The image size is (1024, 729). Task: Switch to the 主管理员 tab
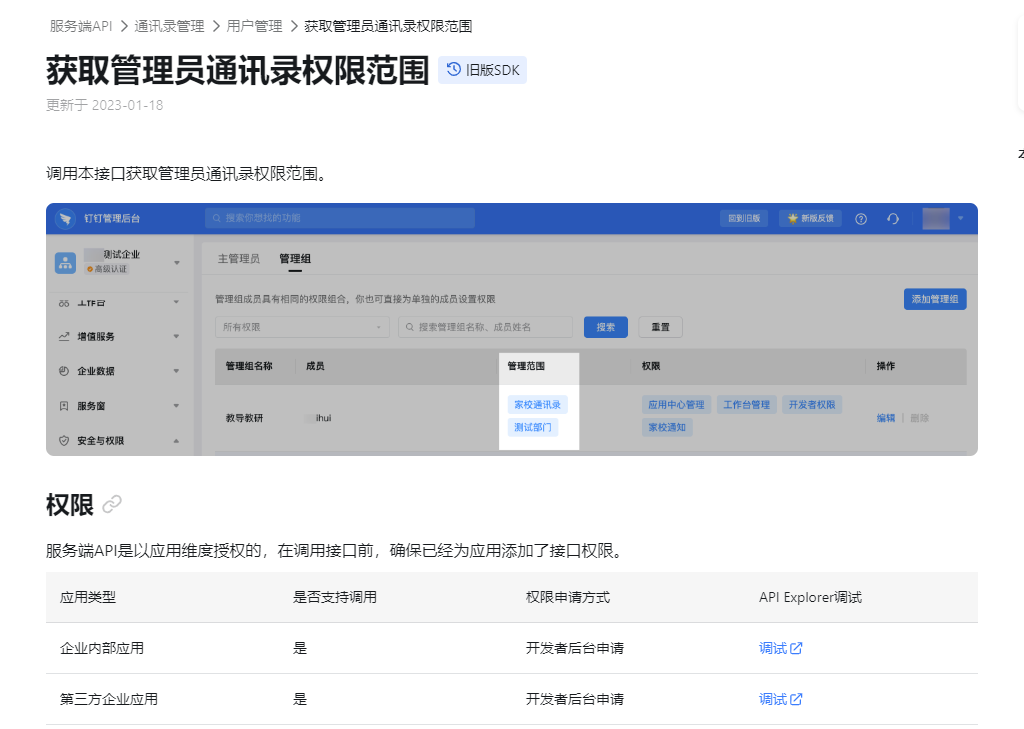click(238, 259)
